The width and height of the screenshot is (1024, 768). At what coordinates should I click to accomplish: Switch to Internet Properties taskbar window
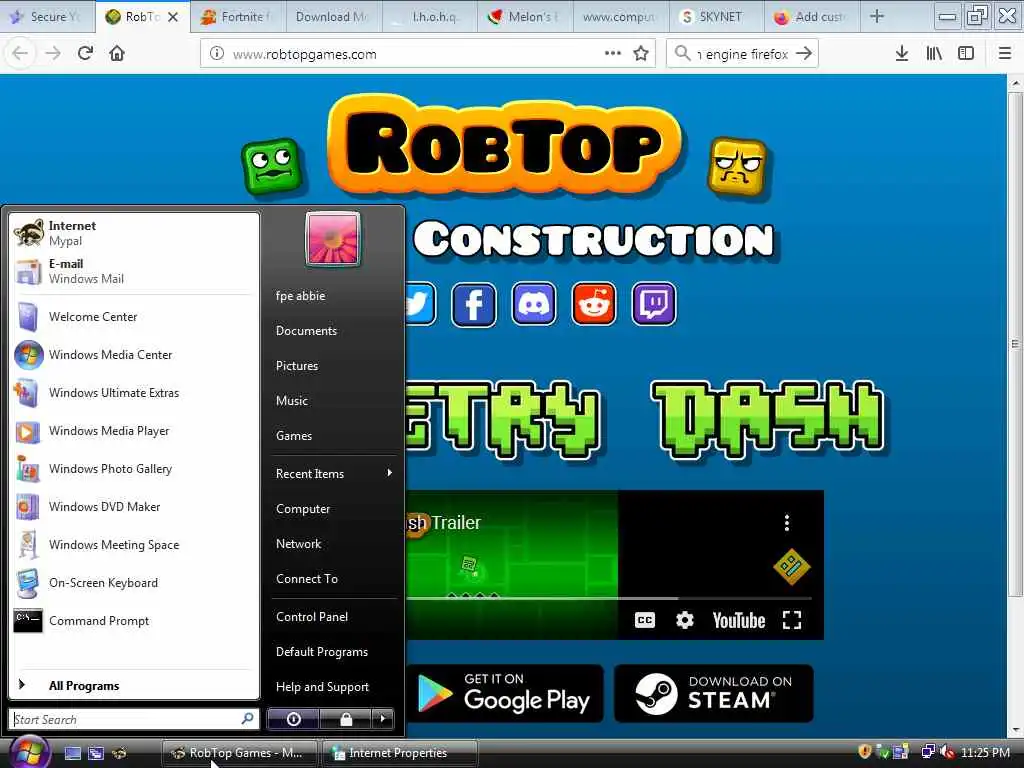400,753
